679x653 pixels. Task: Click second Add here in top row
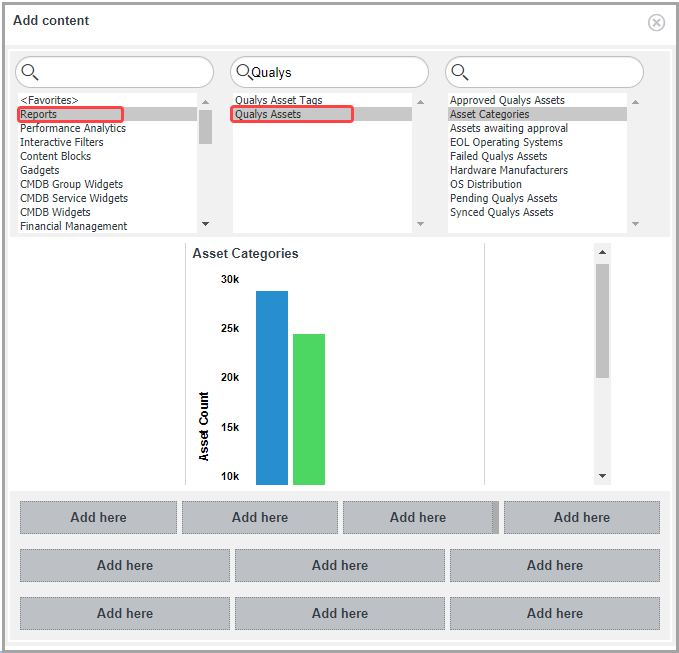[x=260, y=517]
